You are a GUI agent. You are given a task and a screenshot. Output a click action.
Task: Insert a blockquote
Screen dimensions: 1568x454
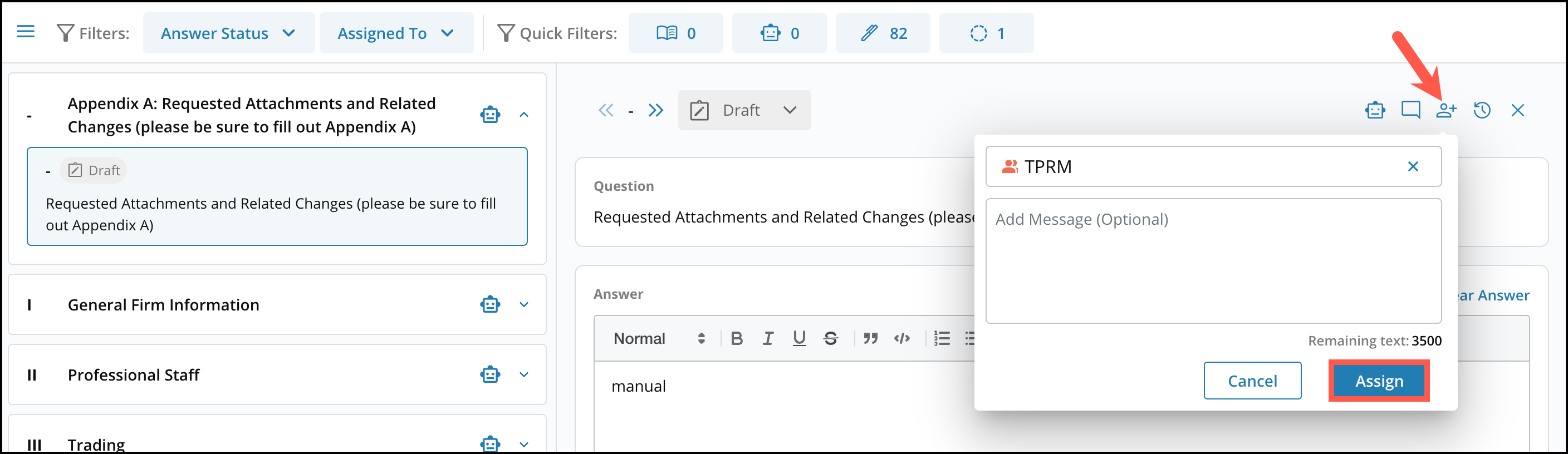tap(870, 338)
